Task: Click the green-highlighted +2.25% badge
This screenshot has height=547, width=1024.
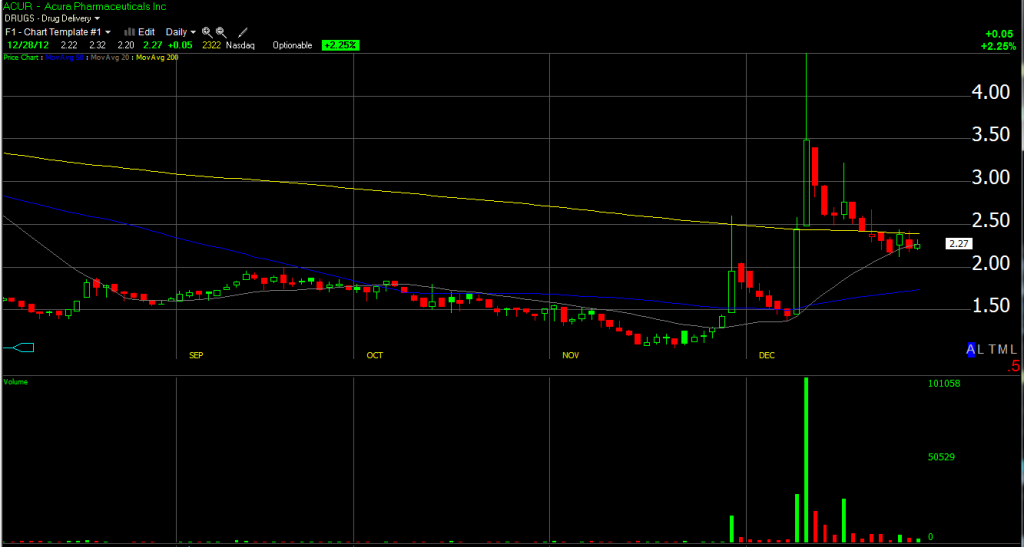Action: tap(340, 45)
